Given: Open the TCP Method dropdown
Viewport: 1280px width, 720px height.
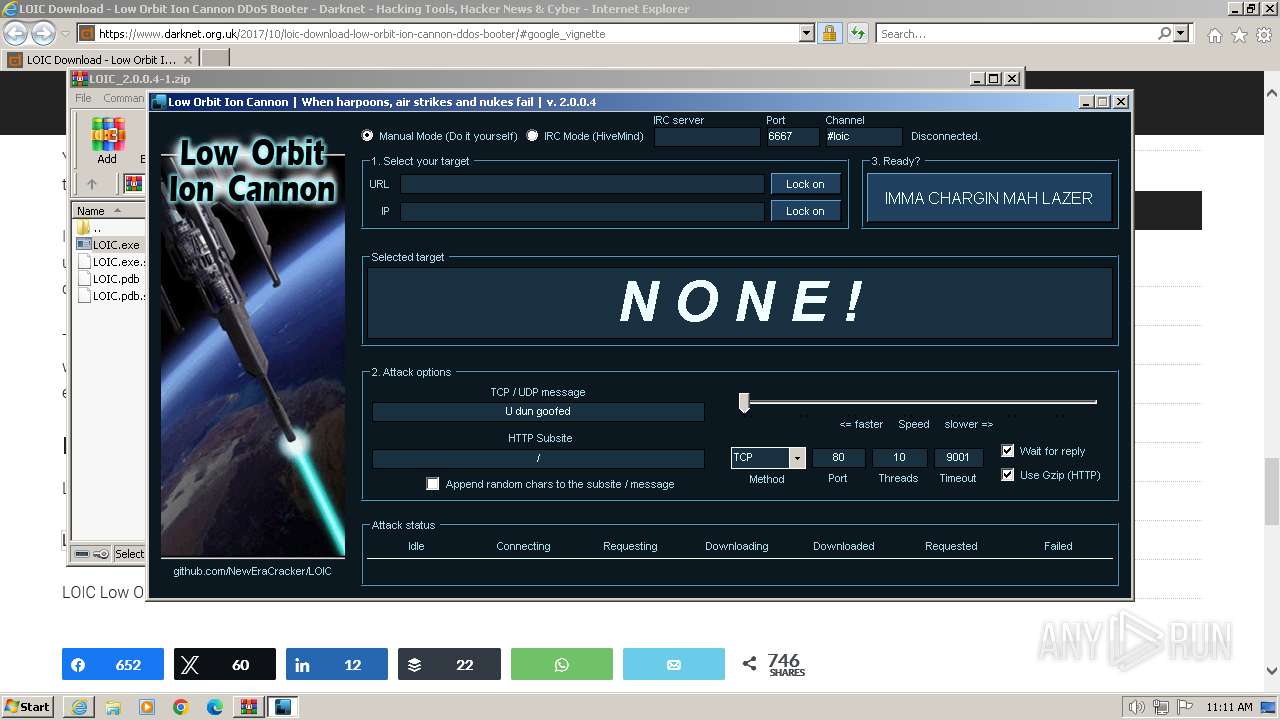Looking at the screenshot, I should (x=797, y=458).
